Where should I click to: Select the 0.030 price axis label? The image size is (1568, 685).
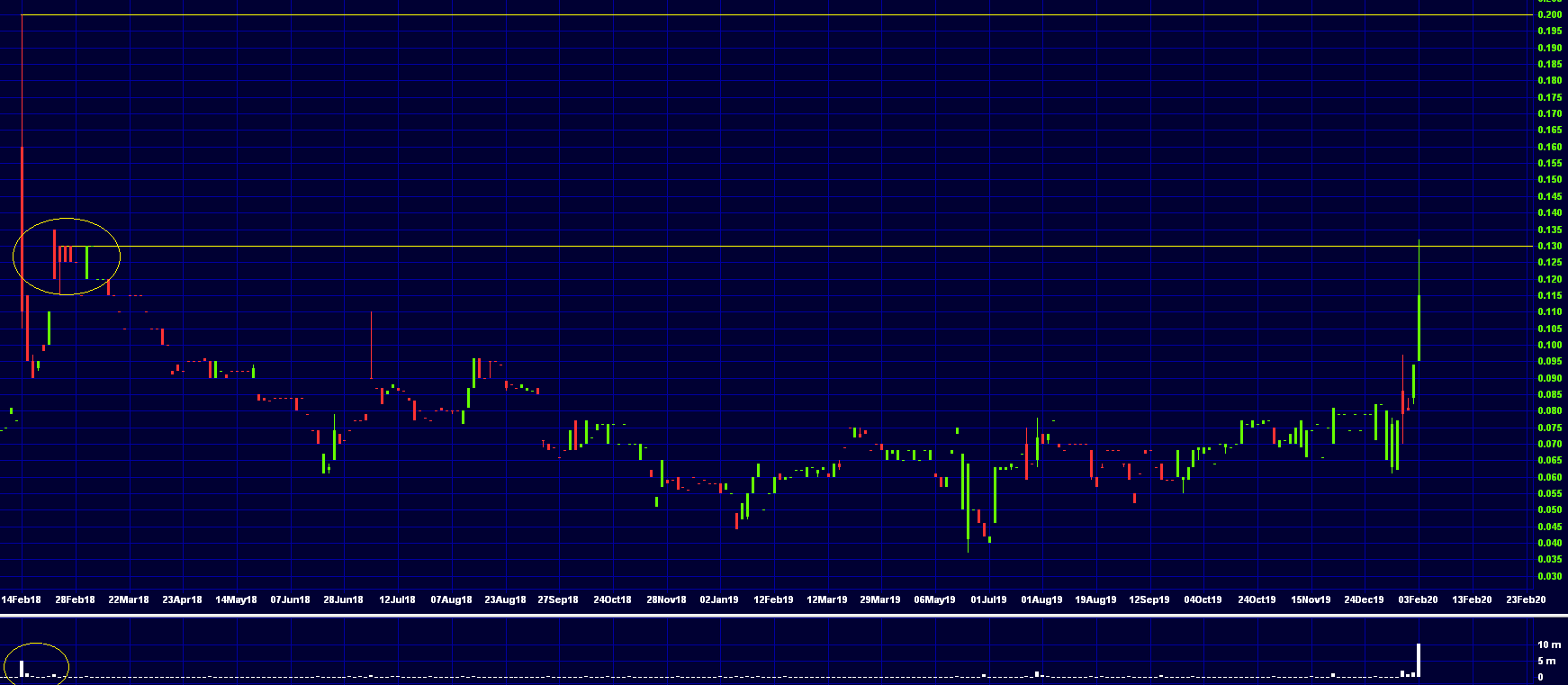coord(1550,576)
